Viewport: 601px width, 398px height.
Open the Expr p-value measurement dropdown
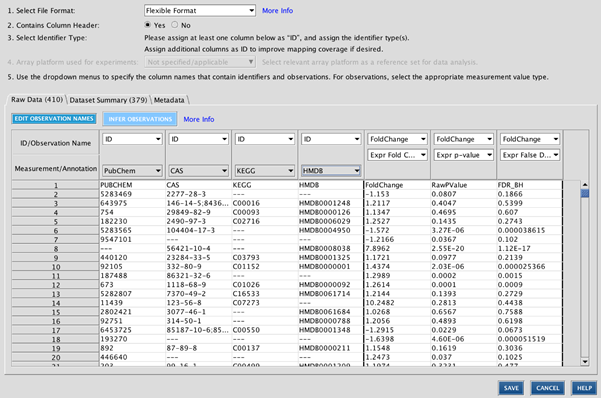coord(463,155)
